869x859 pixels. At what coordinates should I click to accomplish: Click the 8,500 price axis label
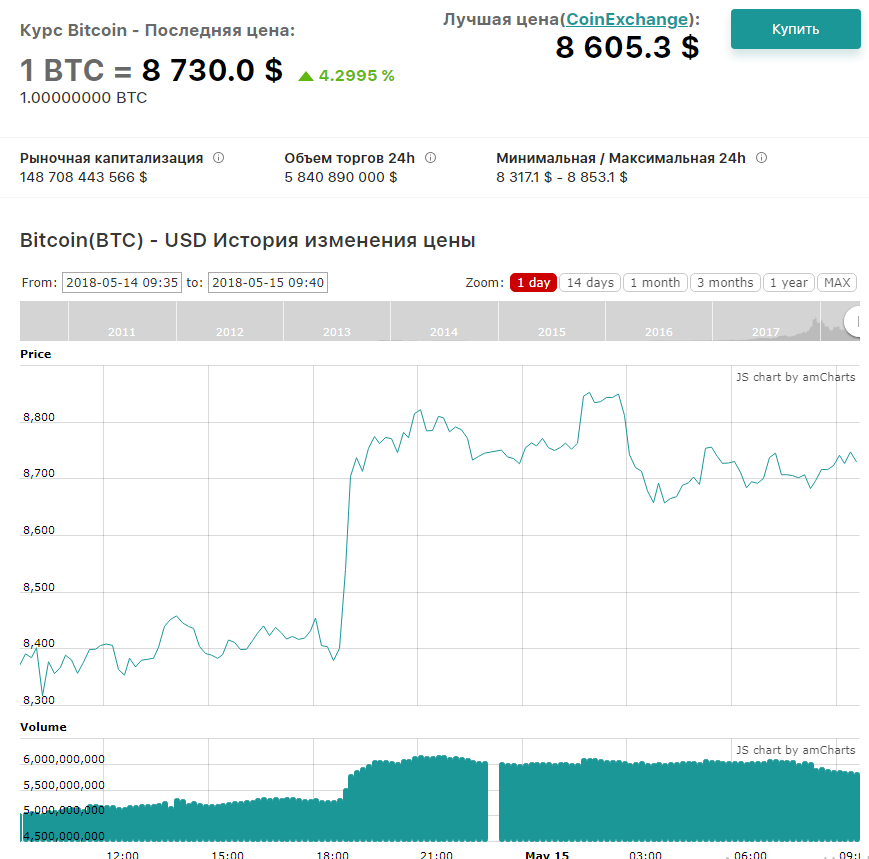(39, 587)
